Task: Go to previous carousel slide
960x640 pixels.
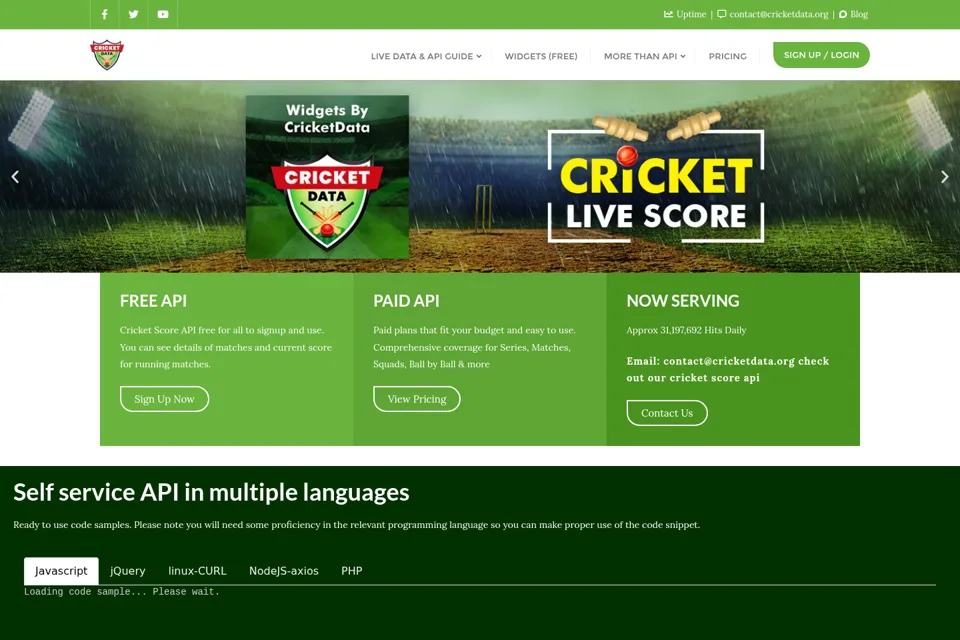Action: 15,177
